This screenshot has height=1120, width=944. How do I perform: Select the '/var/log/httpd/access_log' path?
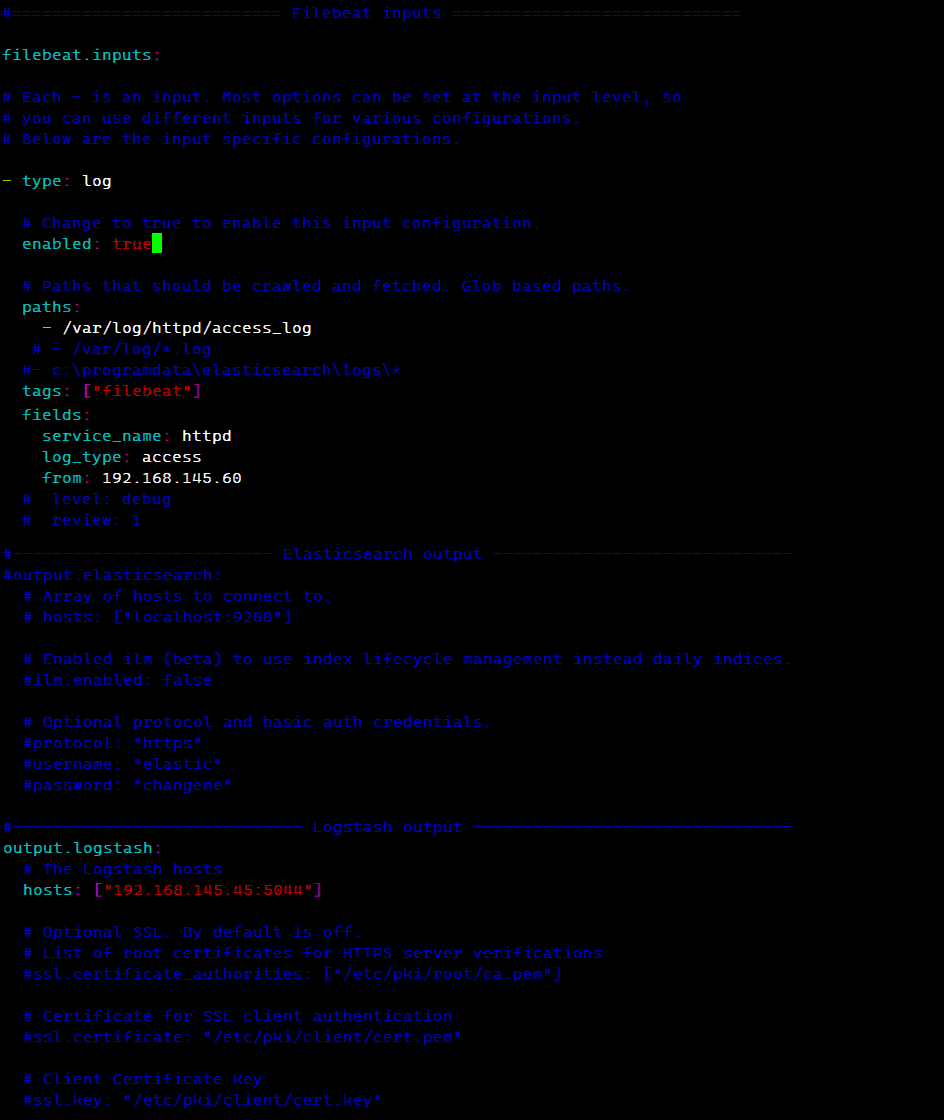coord(187,329)
